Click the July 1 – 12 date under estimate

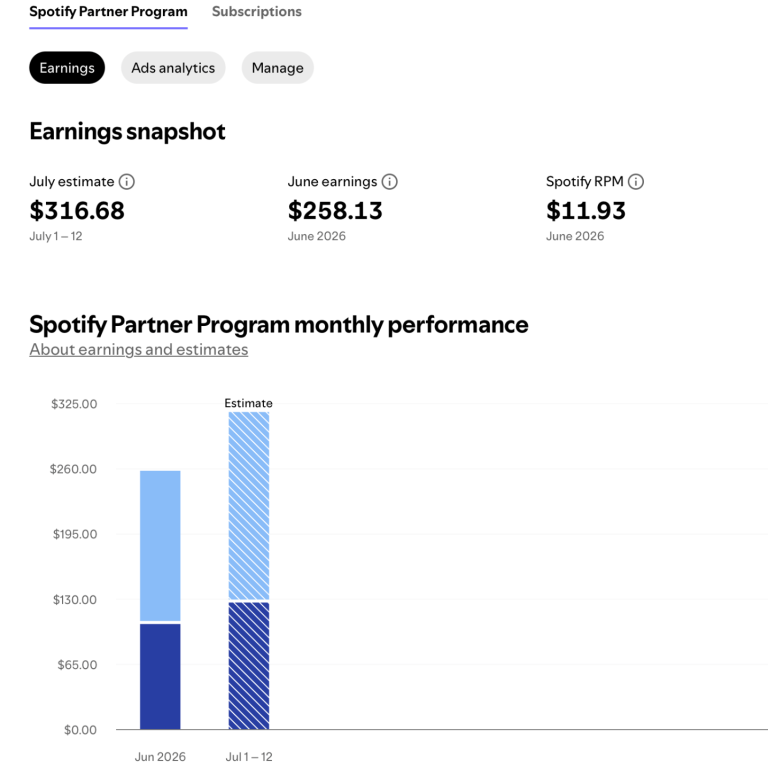(x=56, y=236)
